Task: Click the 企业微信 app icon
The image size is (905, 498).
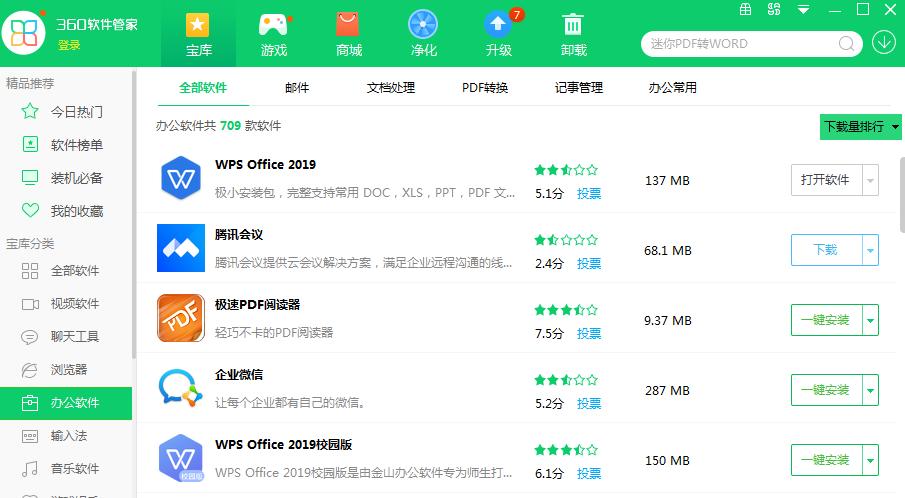Action: click(181, 388)
